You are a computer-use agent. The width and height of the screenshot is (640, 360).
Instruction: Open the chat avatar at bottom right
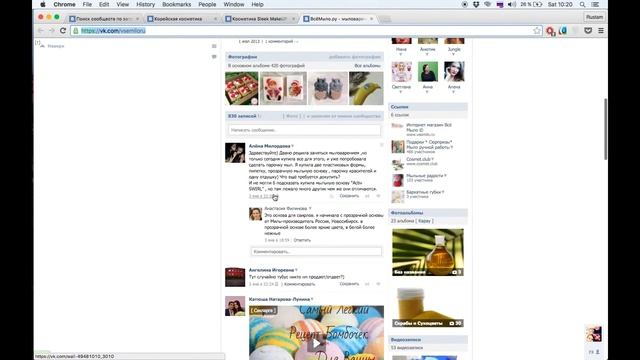pos(594,334)
